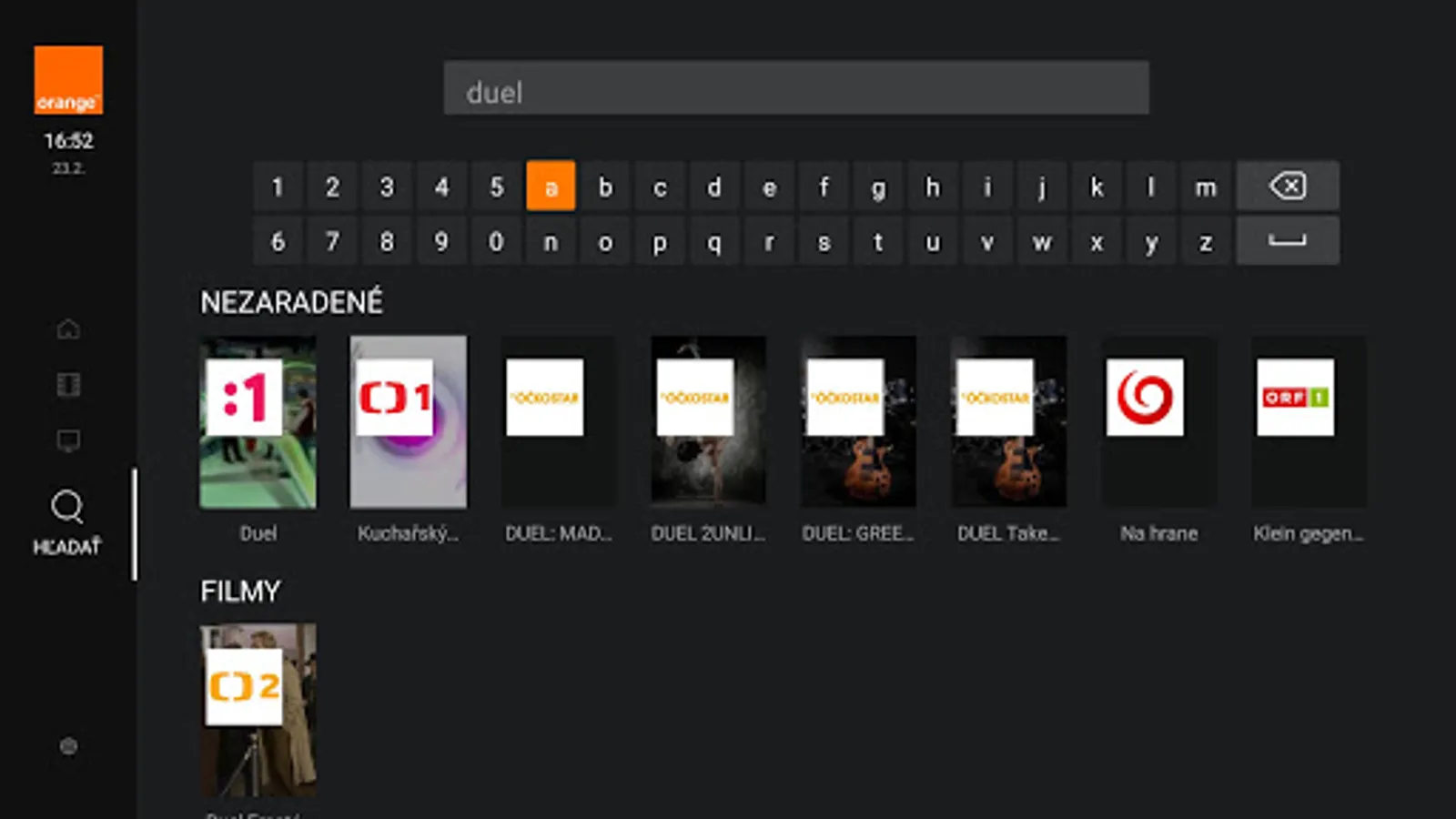Click the "FILMY" section heading
The image size is (1456, 819).
(x=240, y=591)
